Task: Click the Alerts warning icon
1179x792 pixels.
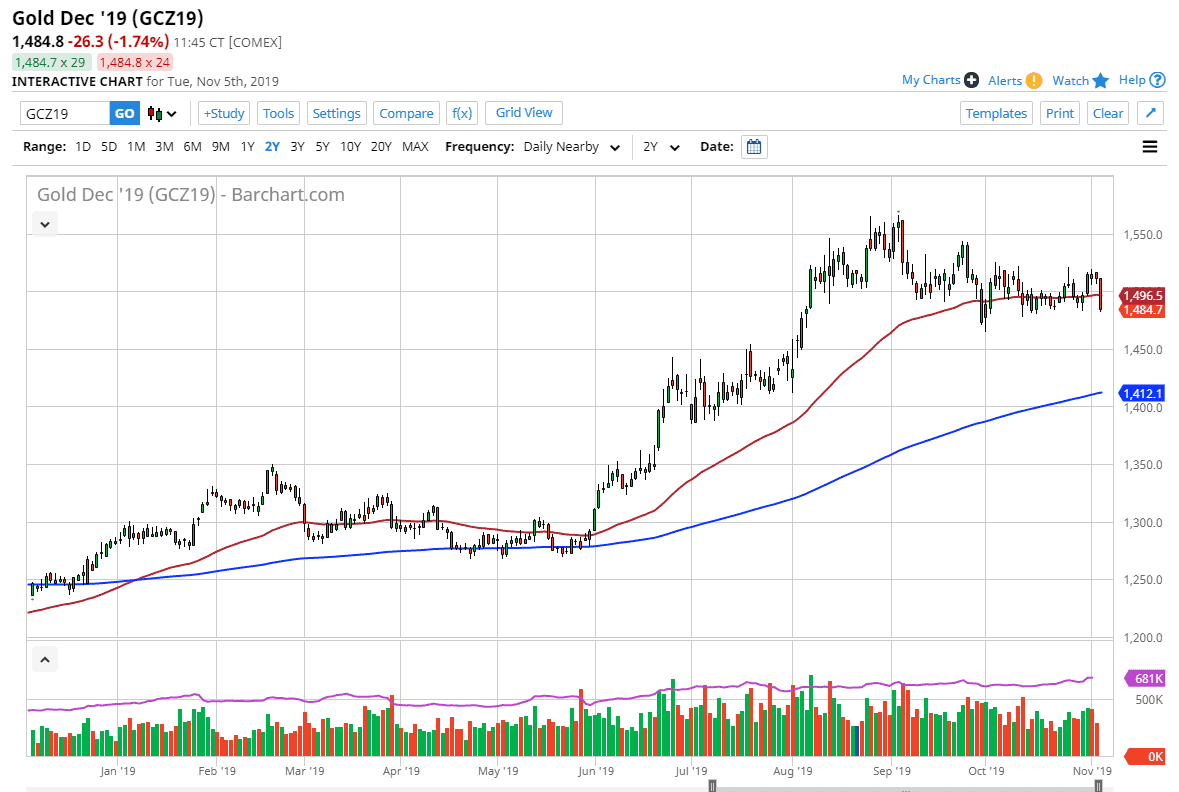Action: coord(1035,80)
